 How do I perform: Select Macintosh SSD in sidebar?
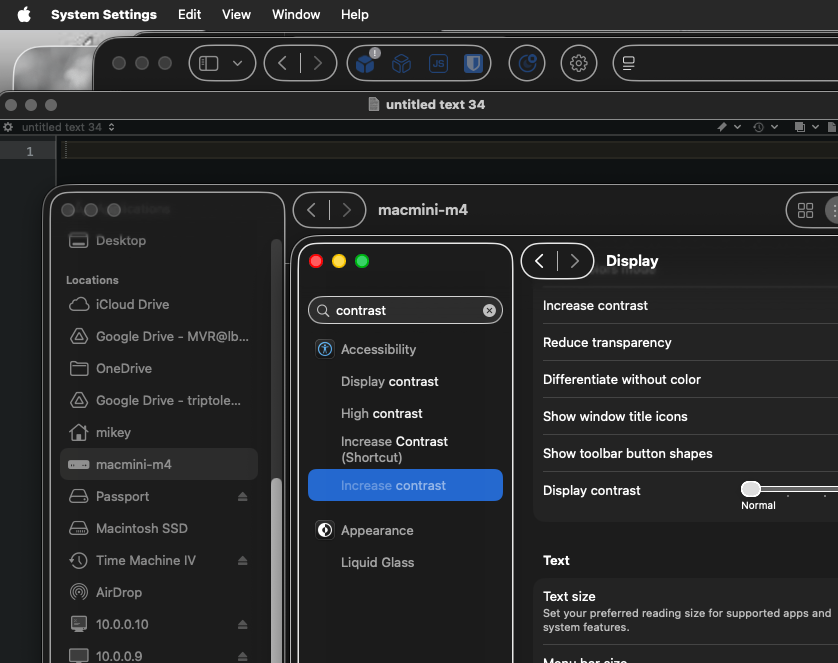click(159, 528)
